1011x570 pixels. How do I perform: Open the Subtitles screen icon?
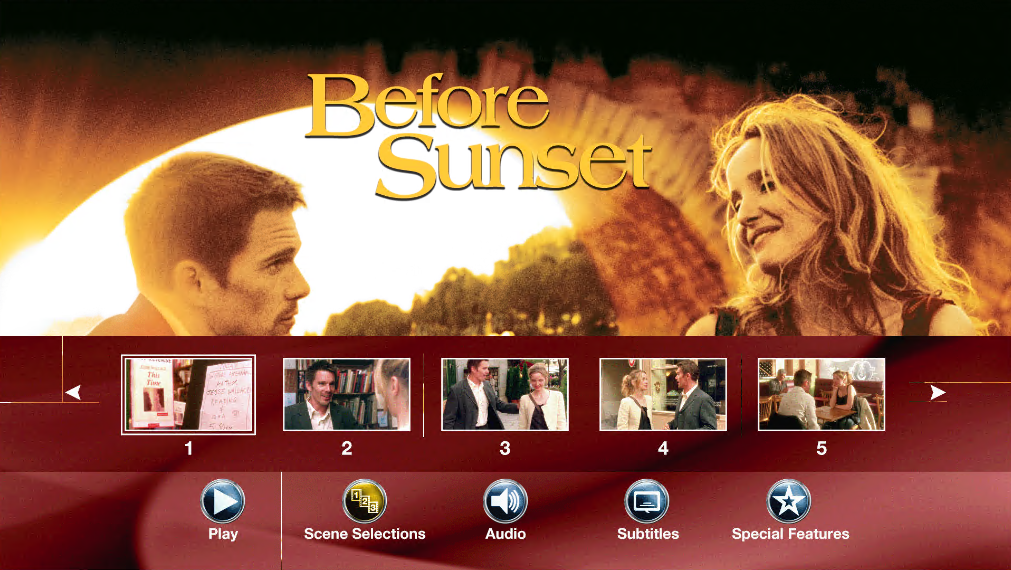[x=647, y=501]
